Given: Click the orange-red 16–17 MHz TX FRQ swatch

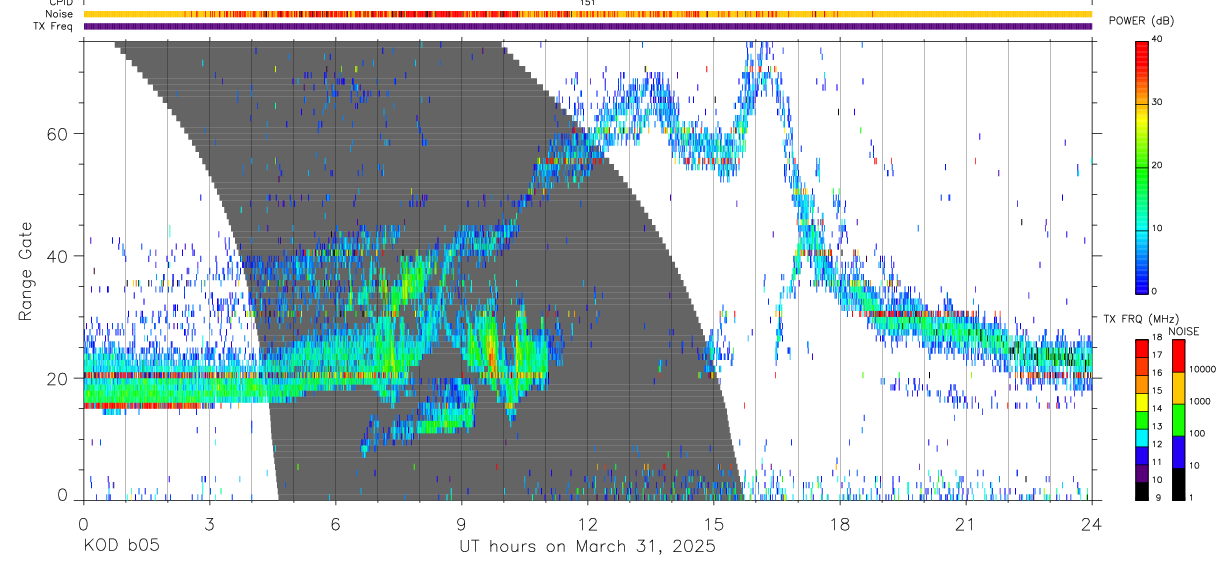Looking at the screenshot, I should click(1142, 367).
